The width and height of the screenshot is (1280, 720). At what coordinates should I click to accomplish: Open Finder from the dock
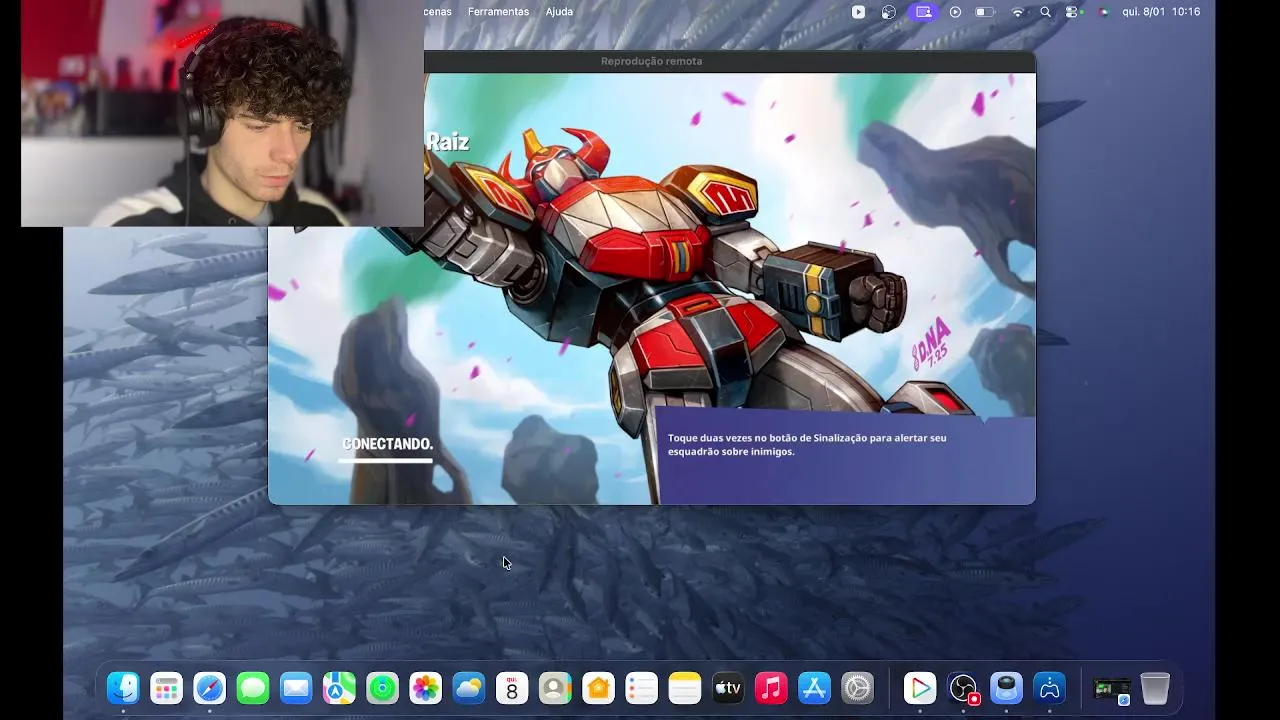pyautogui.click(x=123, y=688)
